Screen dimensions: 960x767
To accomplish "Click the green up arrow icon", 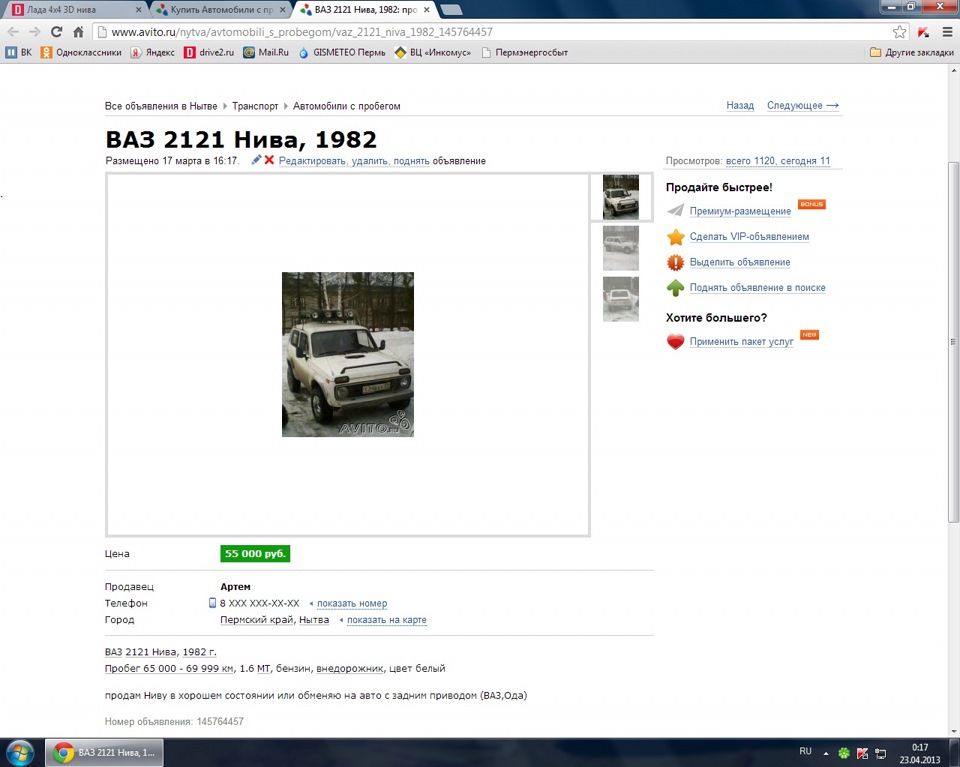I will coord(675,288).
